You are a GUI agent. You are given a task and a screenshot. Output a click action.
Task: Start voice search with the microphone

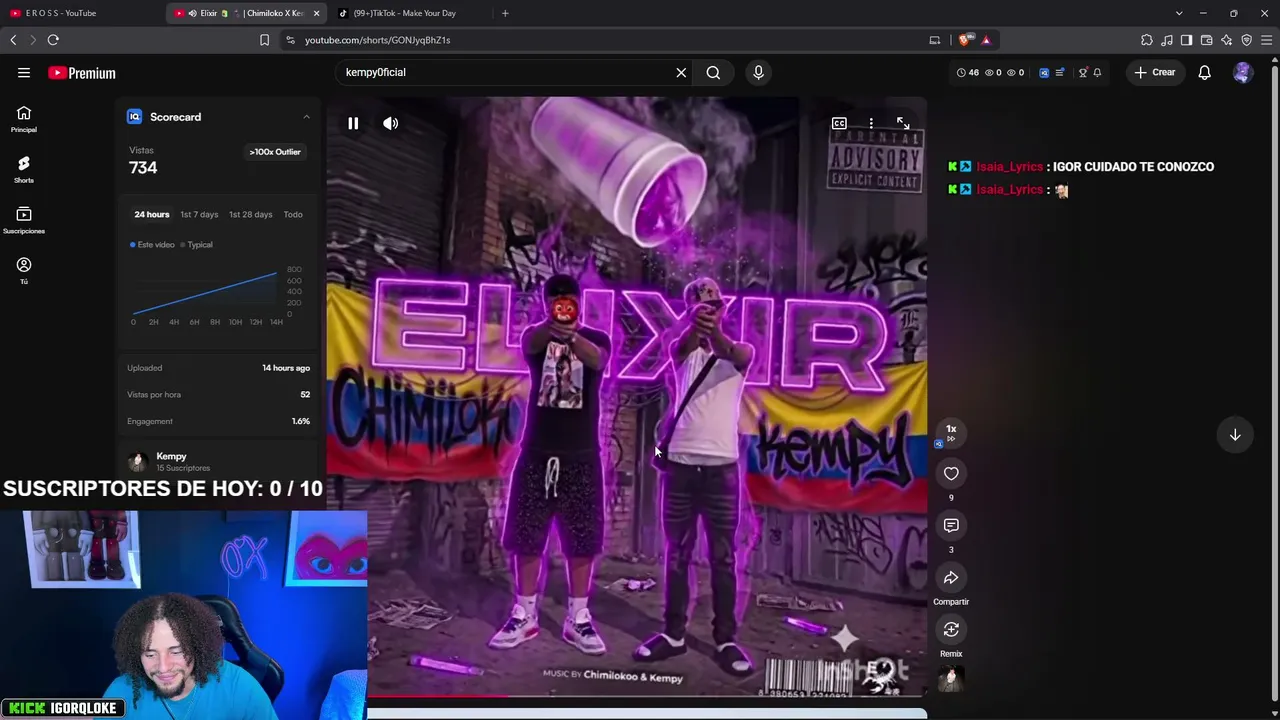coord(758,72)
